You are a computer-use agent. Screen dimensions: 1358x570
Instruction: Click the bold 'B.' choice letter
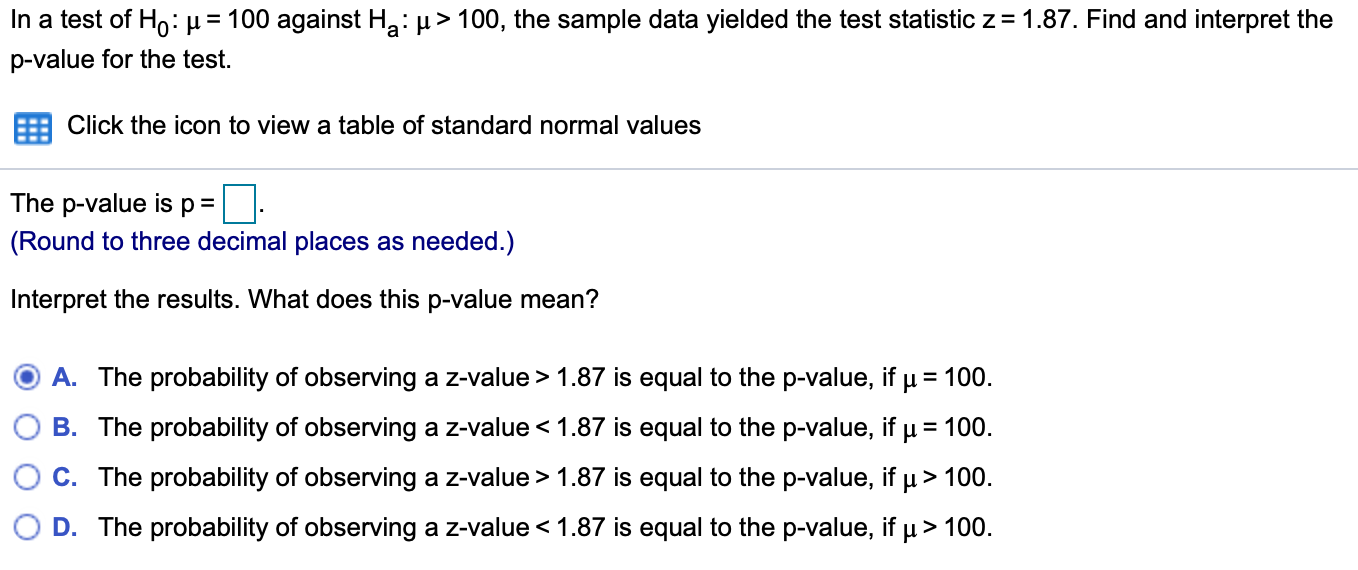coord(66,428)
